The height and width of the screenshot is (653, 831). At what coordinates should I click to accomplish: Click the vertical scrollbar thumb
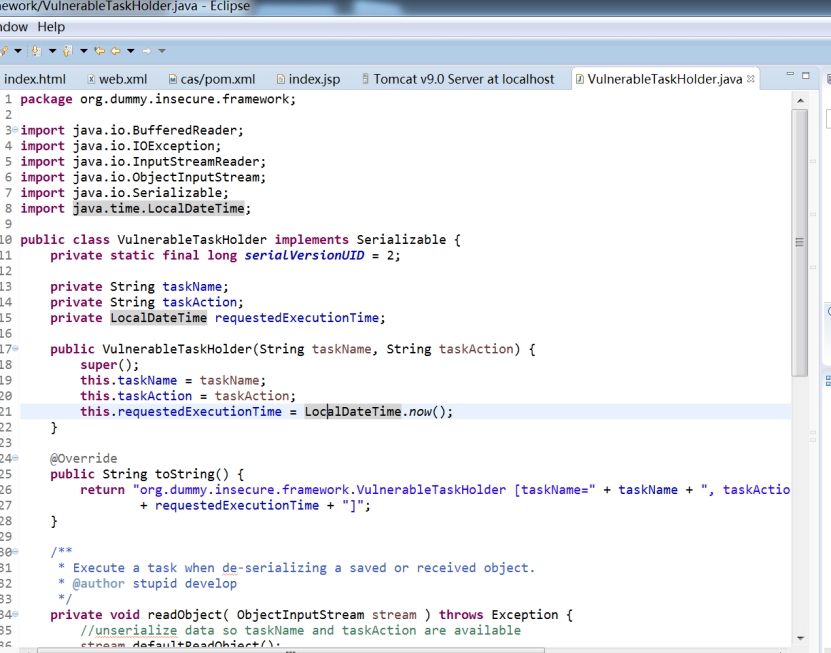coord(800,243)
